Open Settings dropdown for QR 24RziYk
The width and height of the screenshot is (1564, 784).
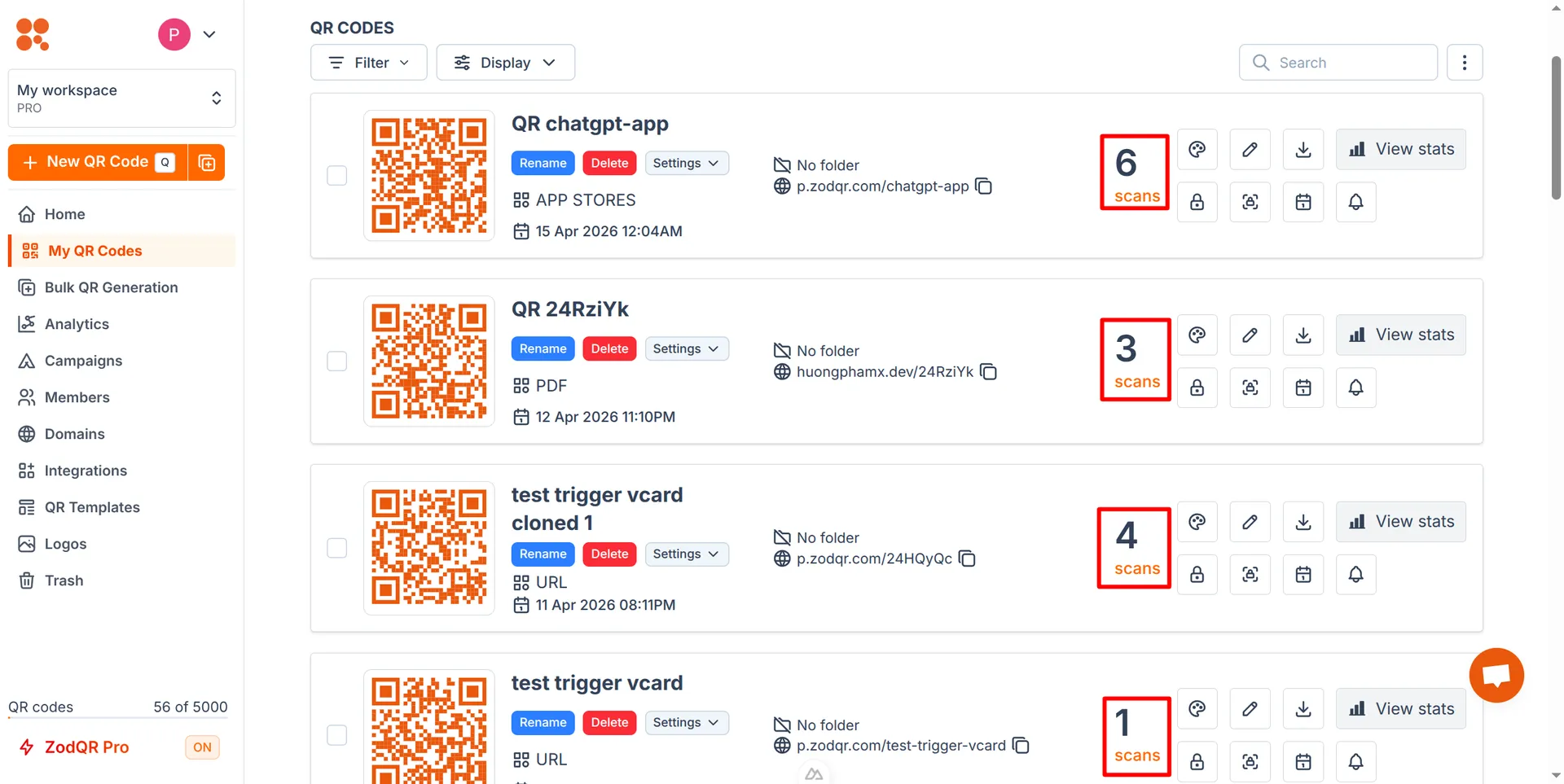687,348
